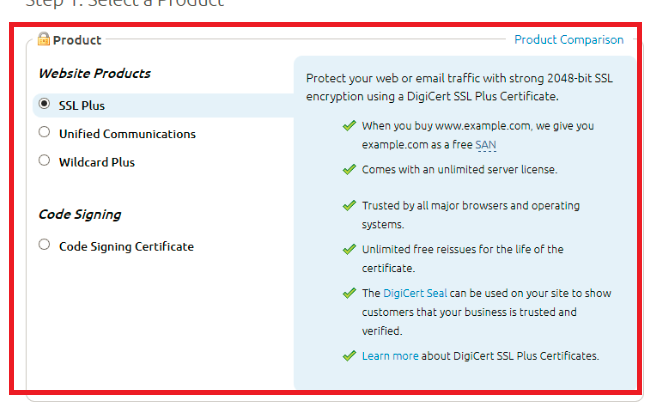The image size is (656, 410).
Task: Click the checkmark next to Learn more
Action: [x=349, y=355]
